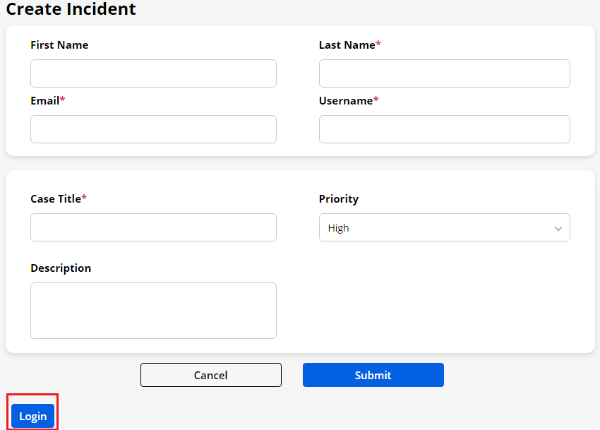Click the Username label
The height and width of the screenshot is (430, 600).
coord(345,101)
